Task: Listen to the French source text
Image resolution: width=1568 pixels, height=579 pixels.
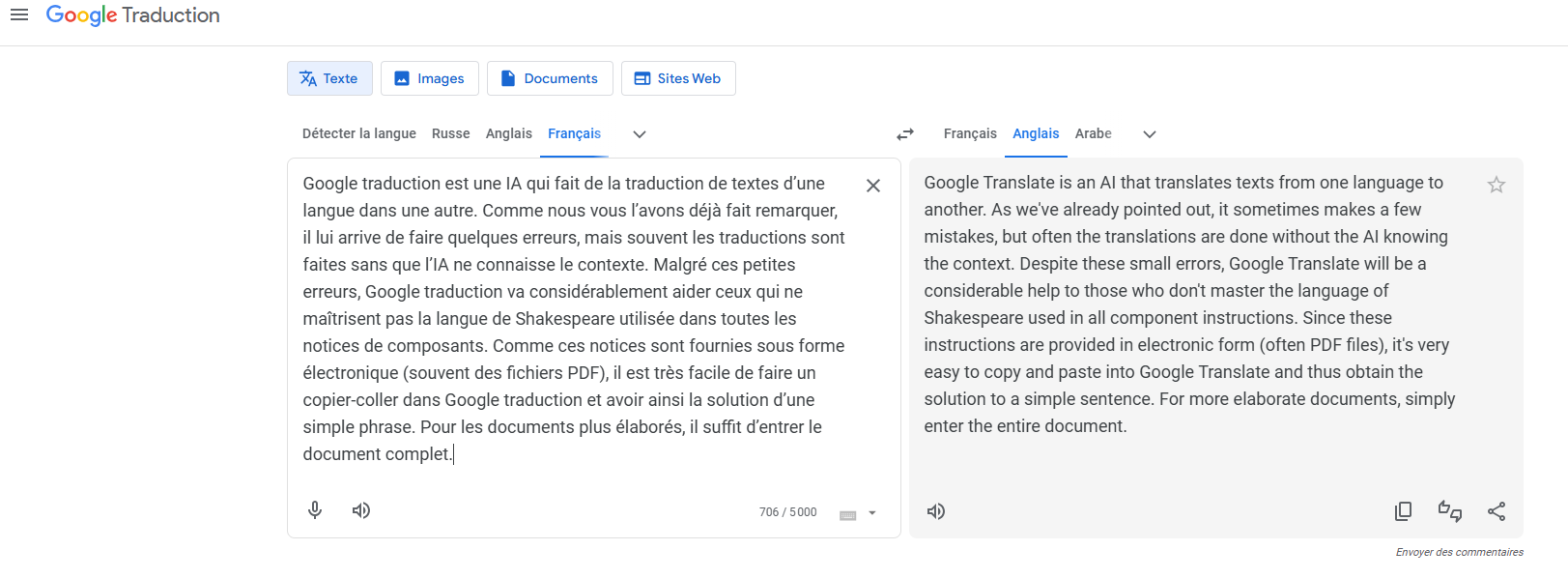Action: [361, 510]
